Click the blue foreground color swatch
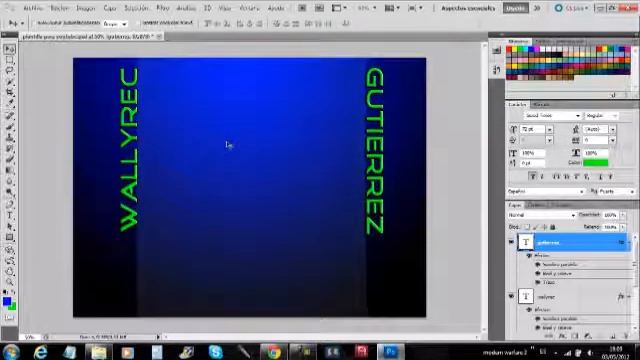 7,301
